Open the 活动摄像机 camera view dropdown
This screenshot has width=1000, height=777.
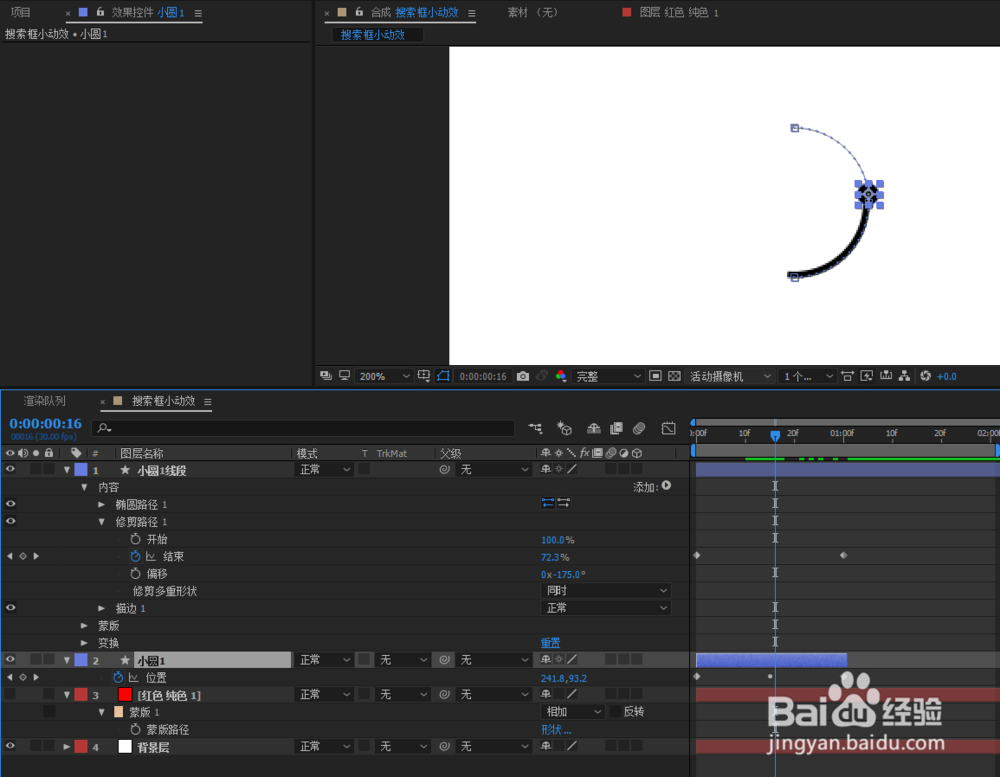[x=730, y=376]
